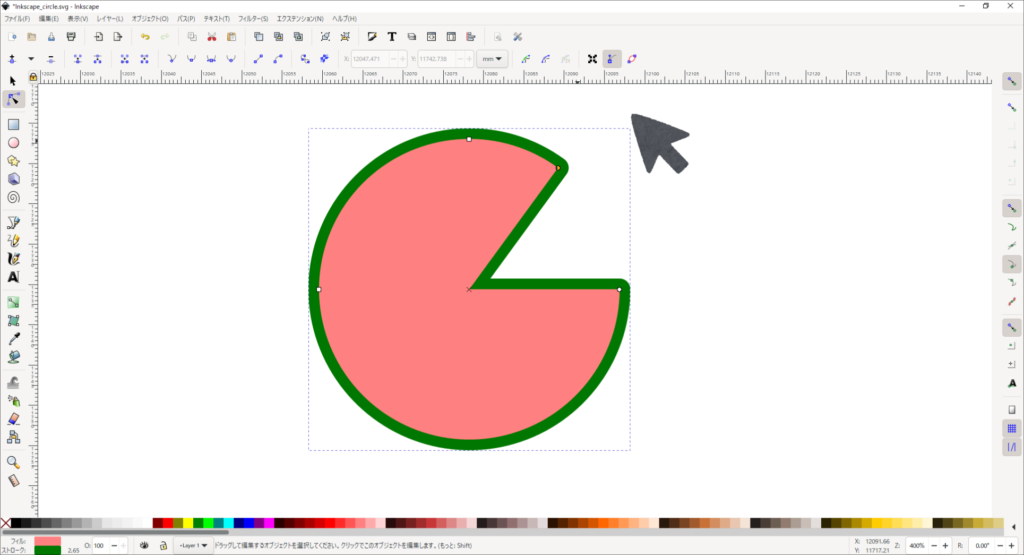Click the Save document icon
This screenshot has width=1024, height=555.
click(51, 37)
